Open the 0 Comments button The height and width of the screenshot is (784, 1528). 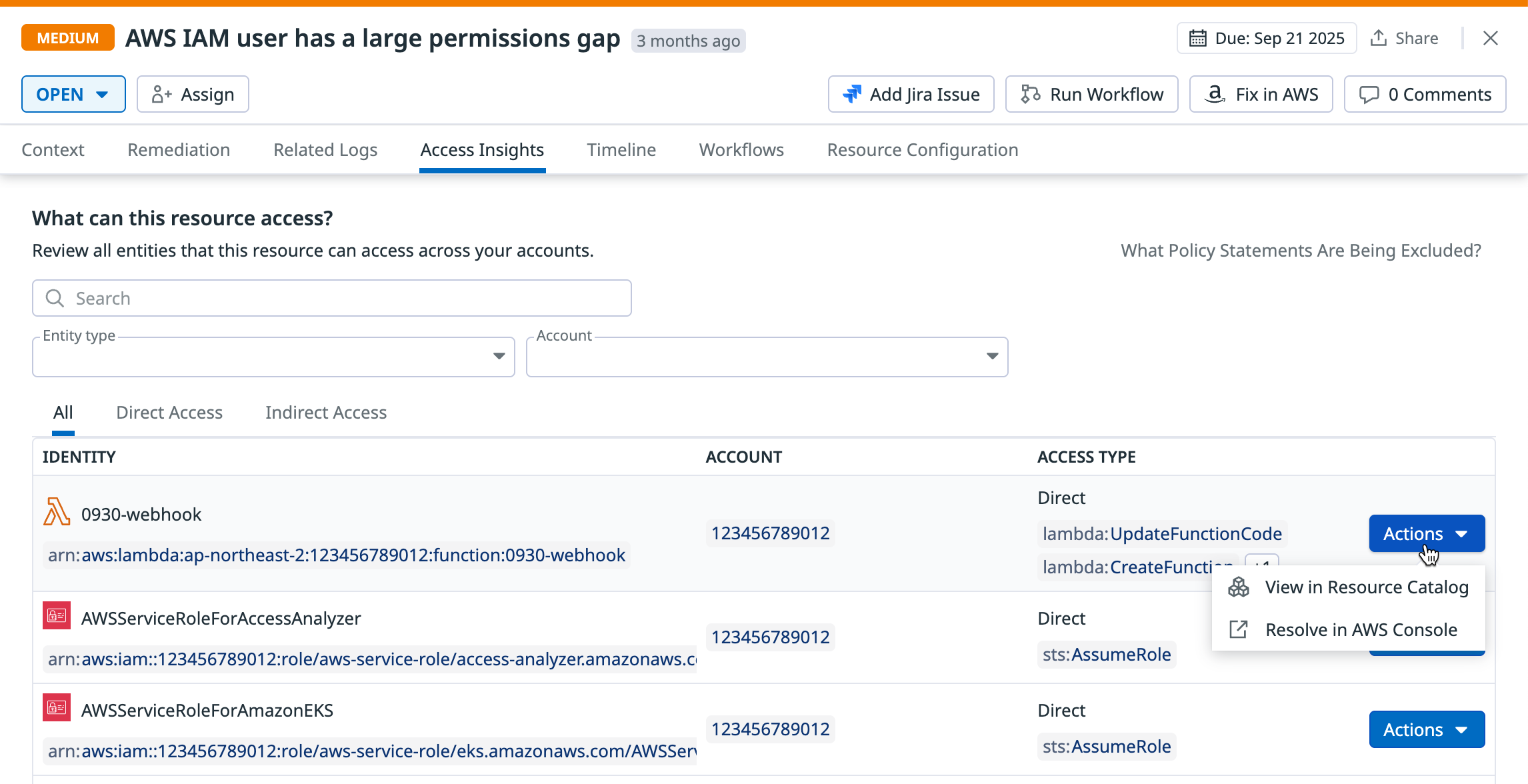coord(1425,94)
